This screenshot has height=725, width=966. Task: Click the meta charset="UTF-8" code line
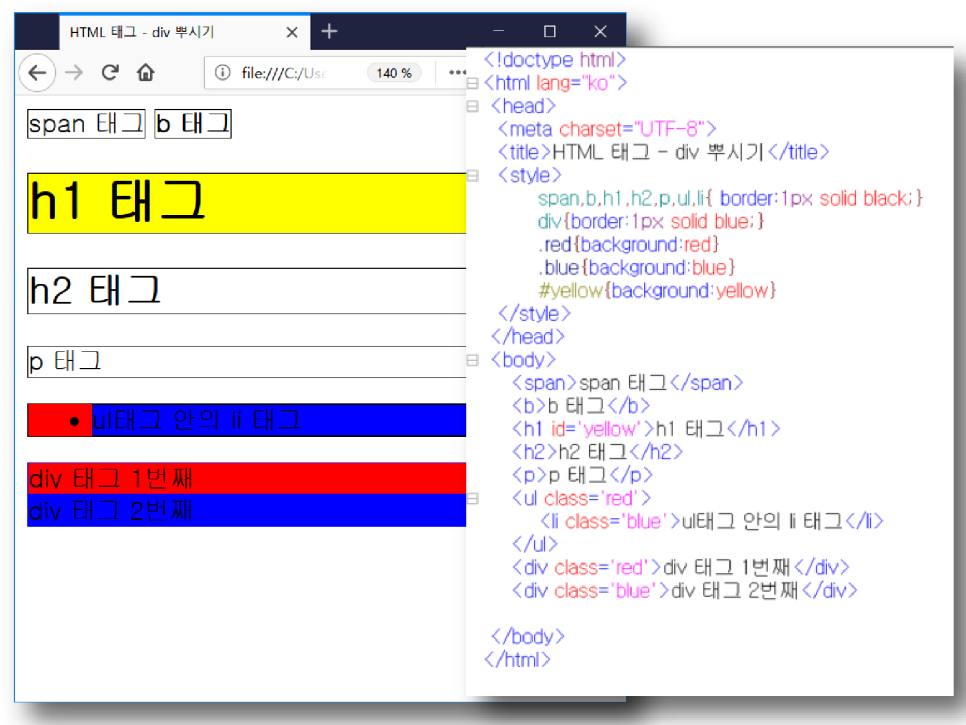607,129
